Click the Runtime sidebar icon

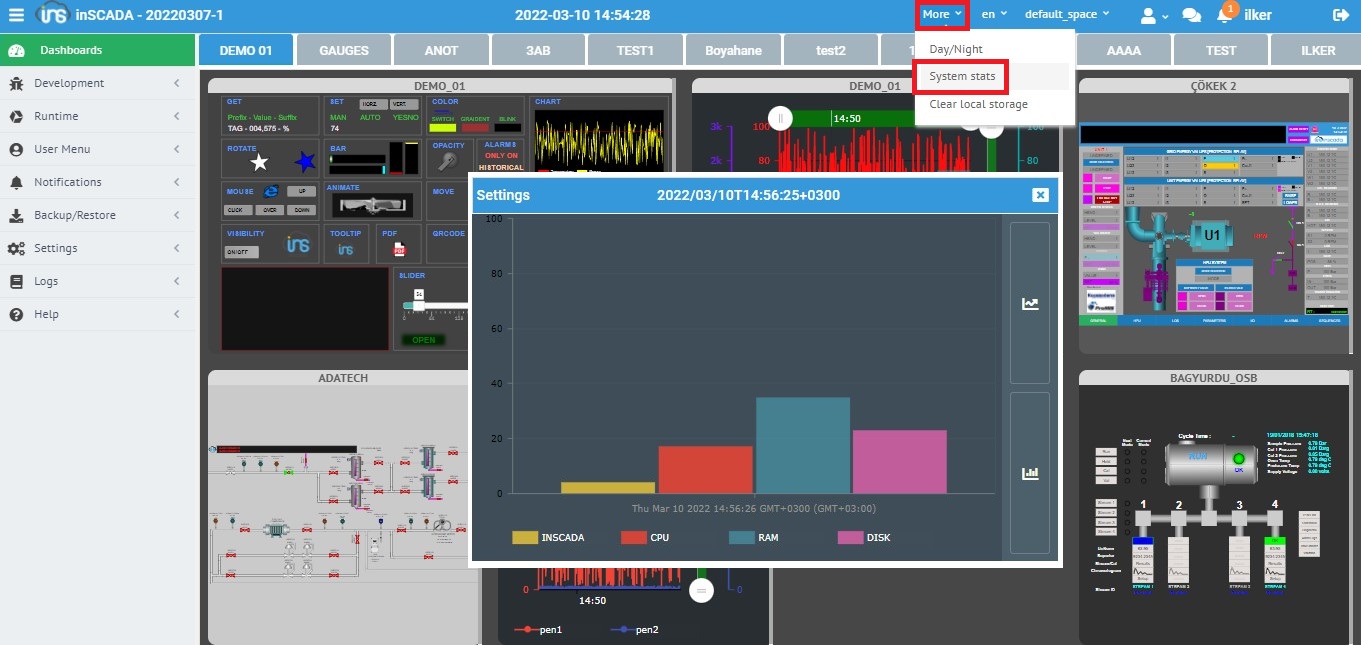[16, 116]
